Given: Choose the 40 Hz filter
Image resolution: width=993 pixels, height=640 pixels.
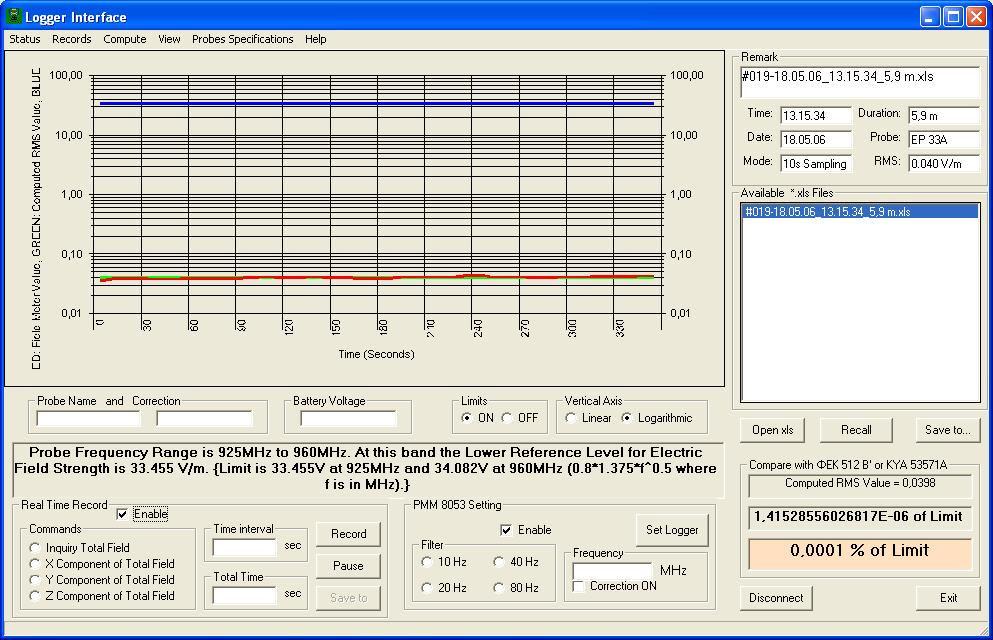Looking at the screenshot, I should (x=499, y=562).
